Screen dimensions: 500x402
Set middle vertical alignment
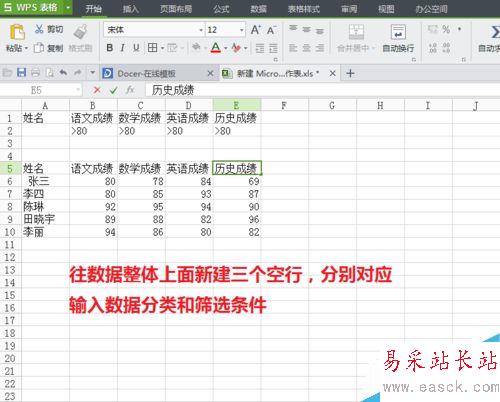point(306,30)
